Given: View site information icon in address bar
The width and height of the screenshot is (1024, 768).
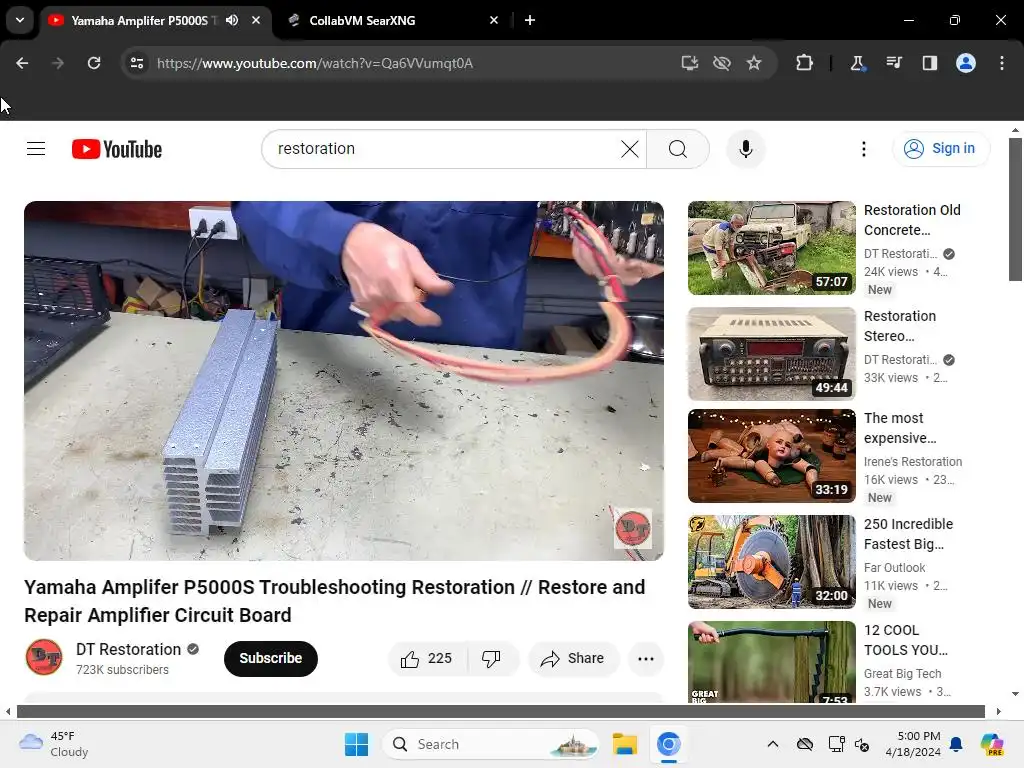Looking at the screenshot, I should tap(137, 63).
